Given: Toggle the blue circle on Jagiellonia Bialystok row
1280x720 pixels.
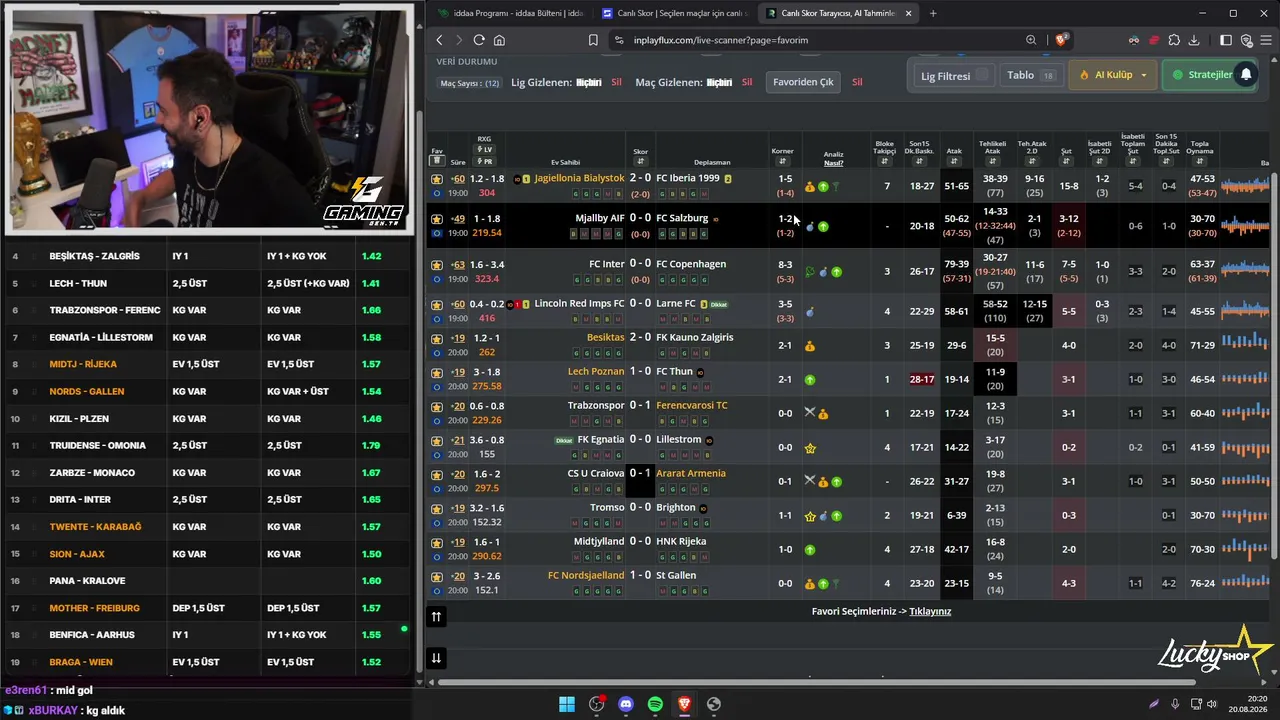Looking at the screenshot, I should tap(437, 193).
